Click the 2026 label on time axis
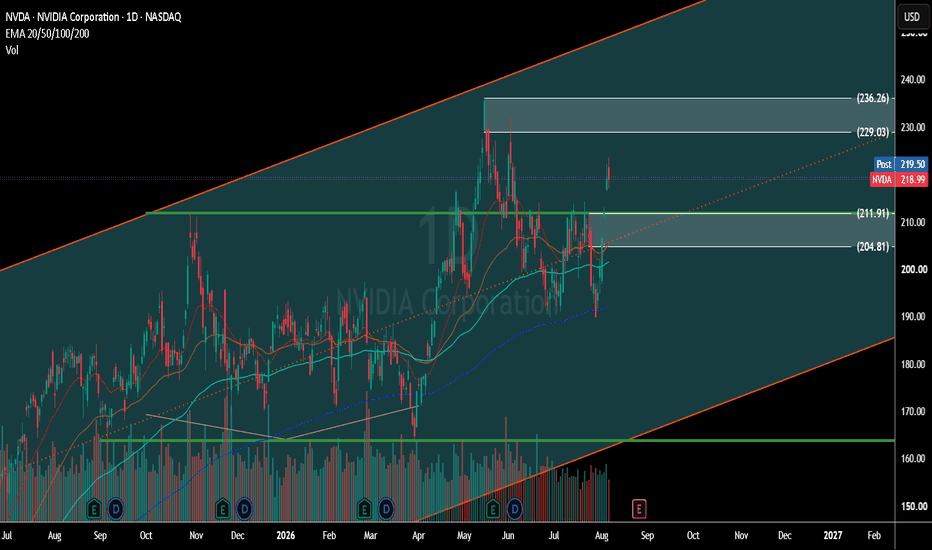932x550 pixels. click(285, 535)
